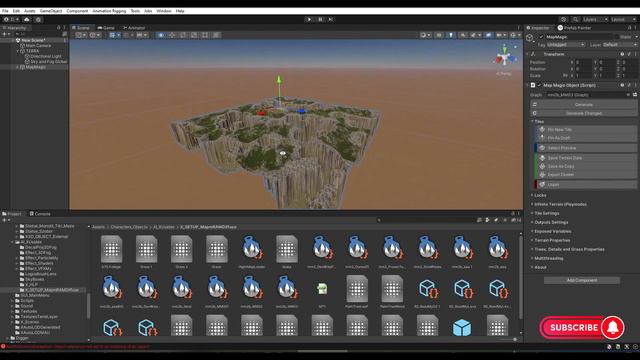
Task: Open the GameObject menu
Action: point(51,11)
